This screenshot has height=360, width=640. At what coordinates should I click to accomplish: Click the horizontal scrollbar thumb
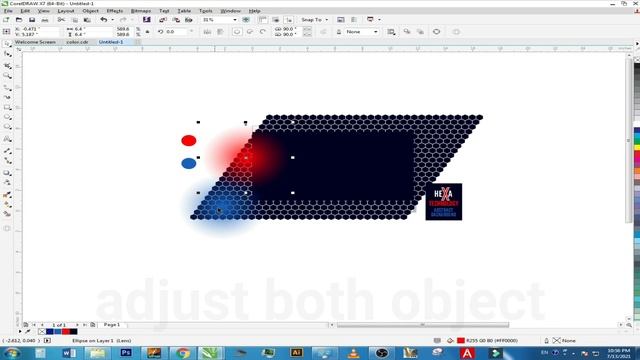point(422,325)
